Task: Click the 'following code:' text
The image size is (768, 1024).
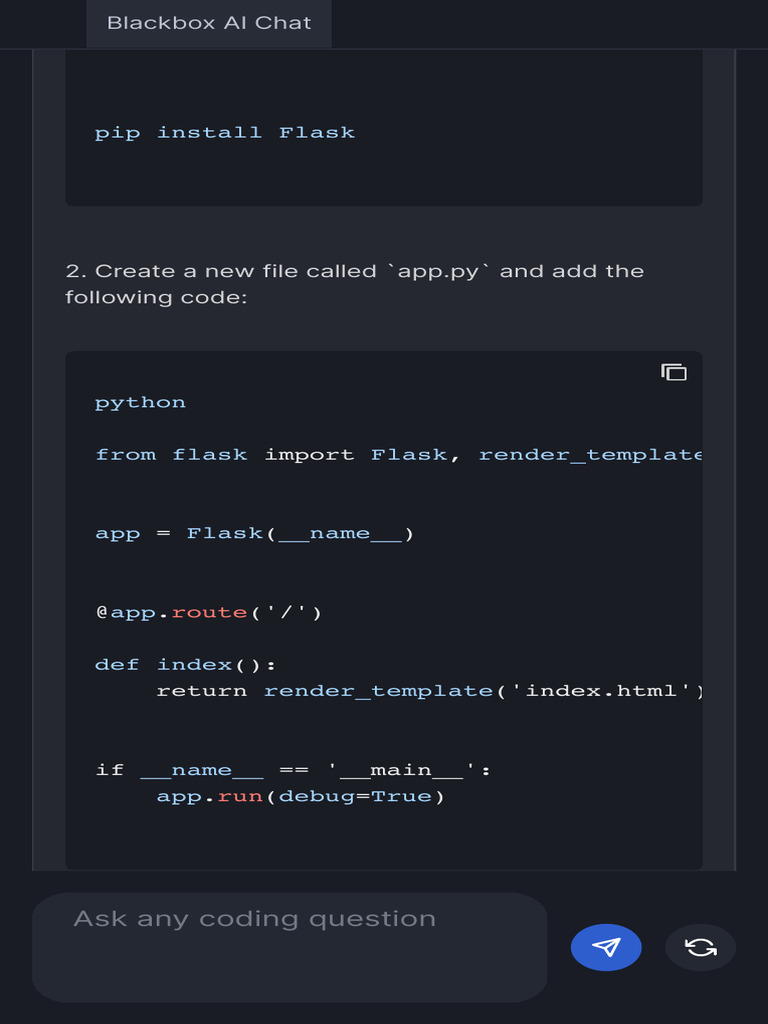Action: (x=156, y=297)
